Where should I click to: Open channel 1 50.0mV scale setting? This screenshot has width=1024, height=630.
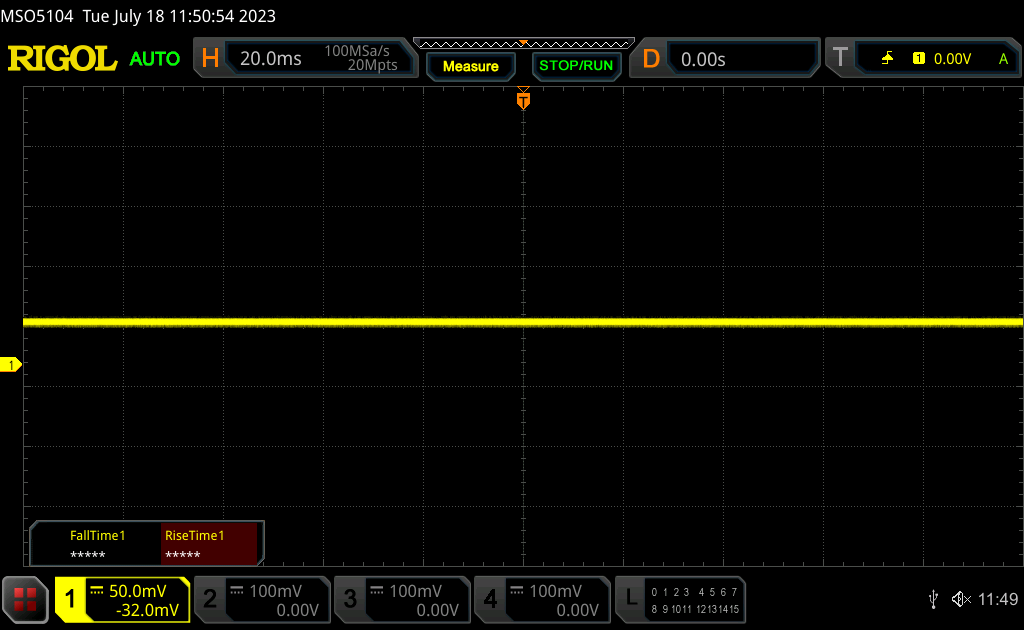click(x=137, y=591)
